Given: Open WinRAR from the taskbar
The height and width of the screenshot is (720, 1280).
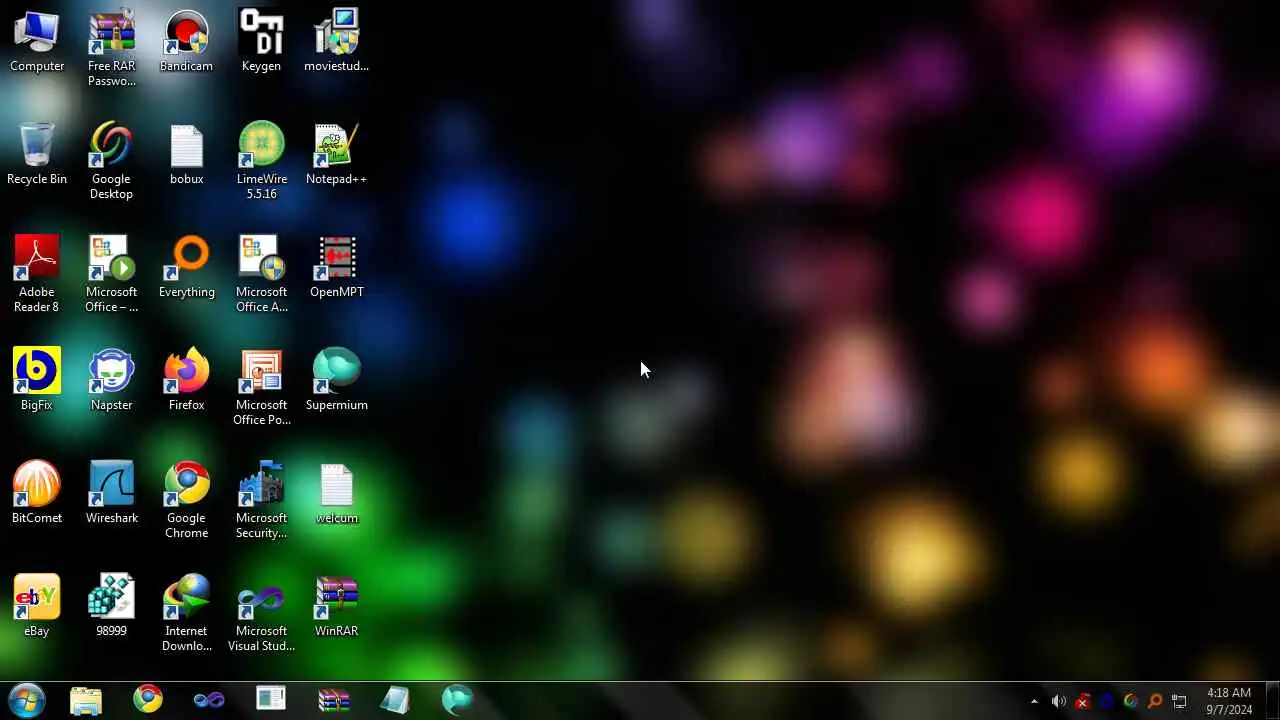Looking at the screenshot, I should [333, 700].
